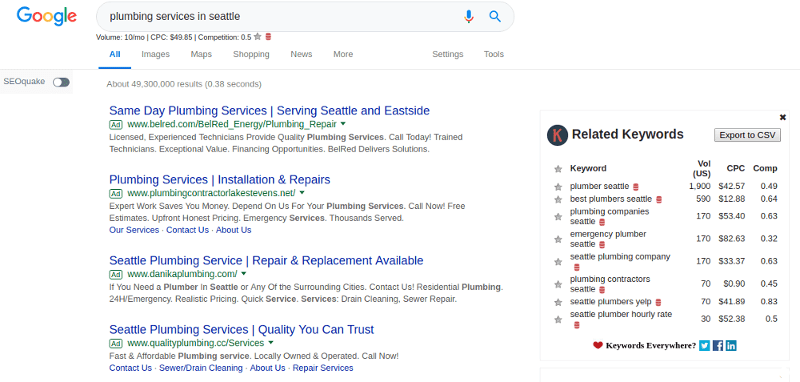Viewport: 800px width, 382px height.
Task: Click red icon beside 'best plumbers seattle'
Action: [x=659, y=199]
